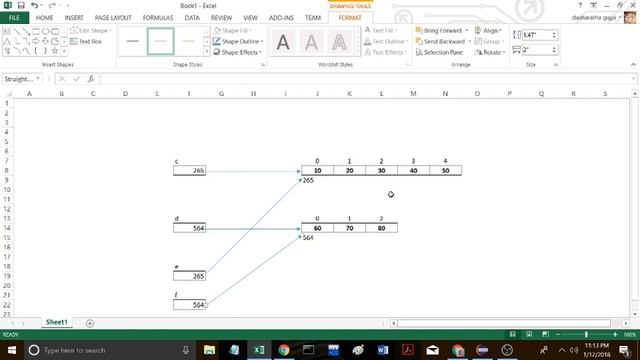
Task: Click the shape width field
Action: click(536, 50)
